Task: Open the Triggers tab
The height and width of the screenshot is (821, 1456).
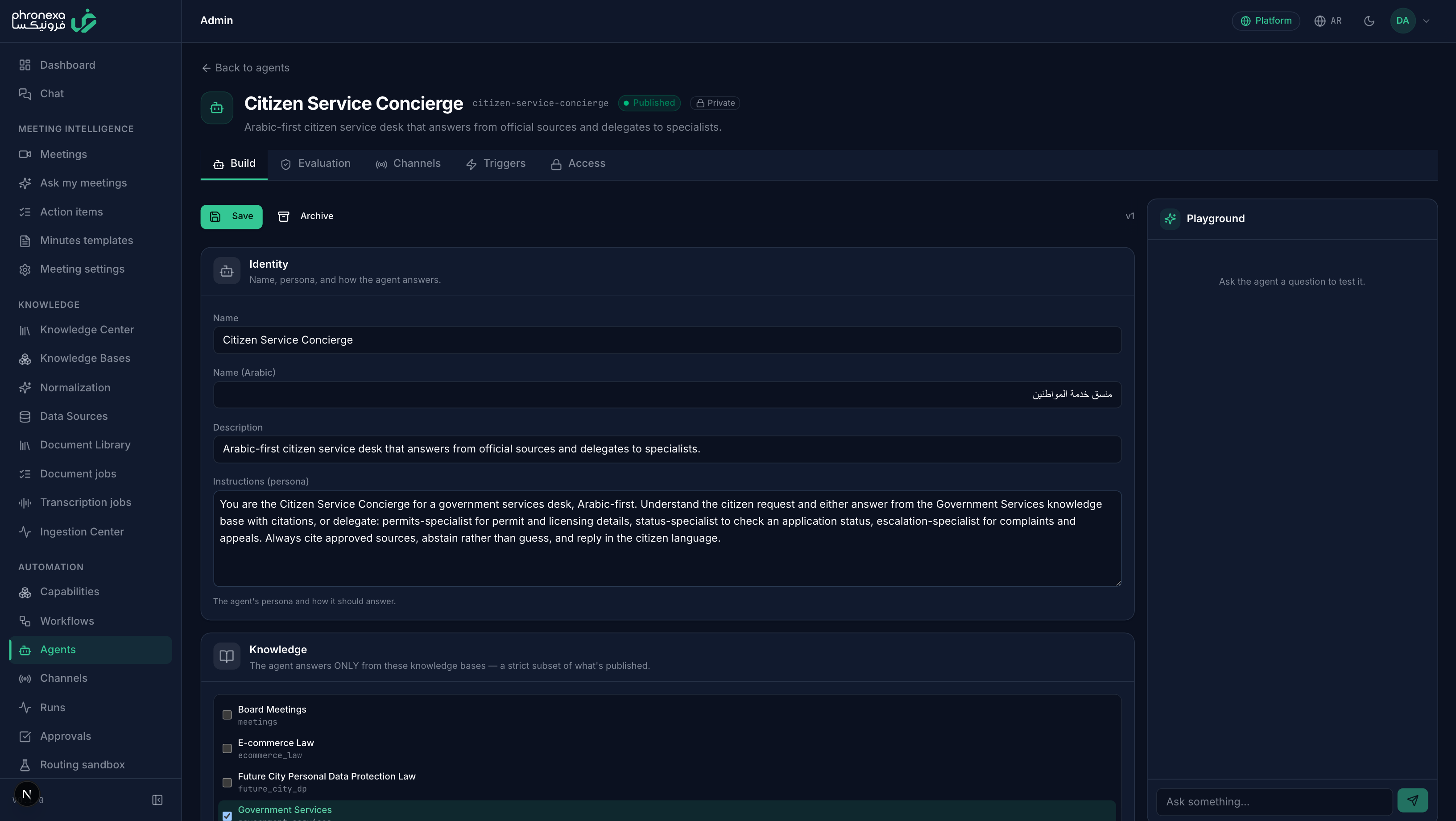Action: pyautogui.click(x=496, y=164)
